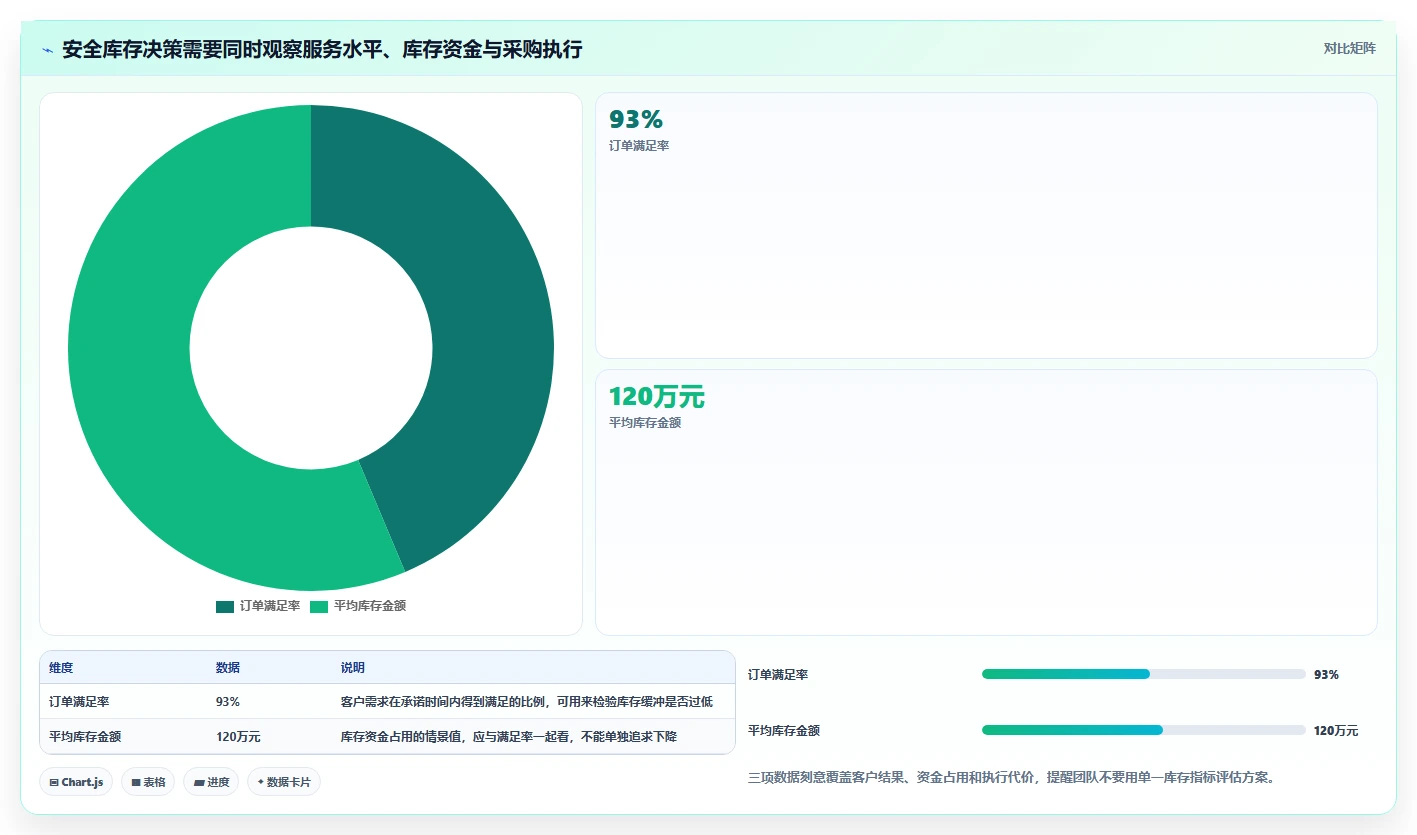This screenshot has height=835, width=1417.
Task: Click the 订单满足率 progress bar
Action: pyautogui.click(x=1144, y=674)
